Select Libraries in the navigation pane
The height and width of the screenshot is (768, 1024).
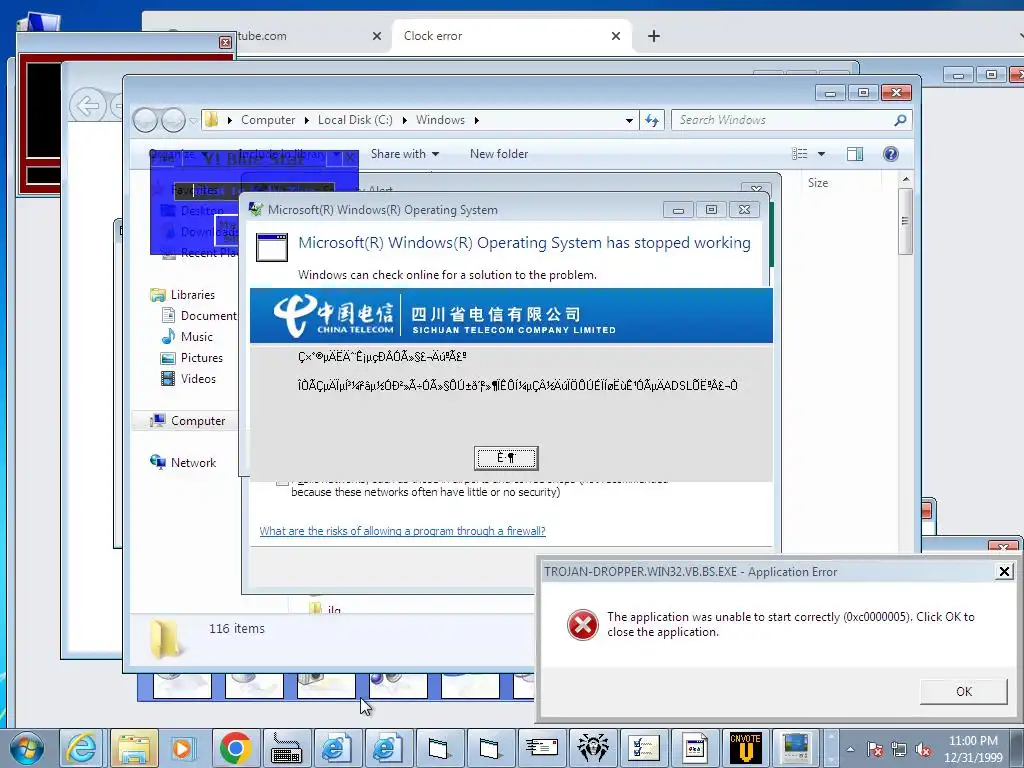pyautogui.click(x=193, y=295)
